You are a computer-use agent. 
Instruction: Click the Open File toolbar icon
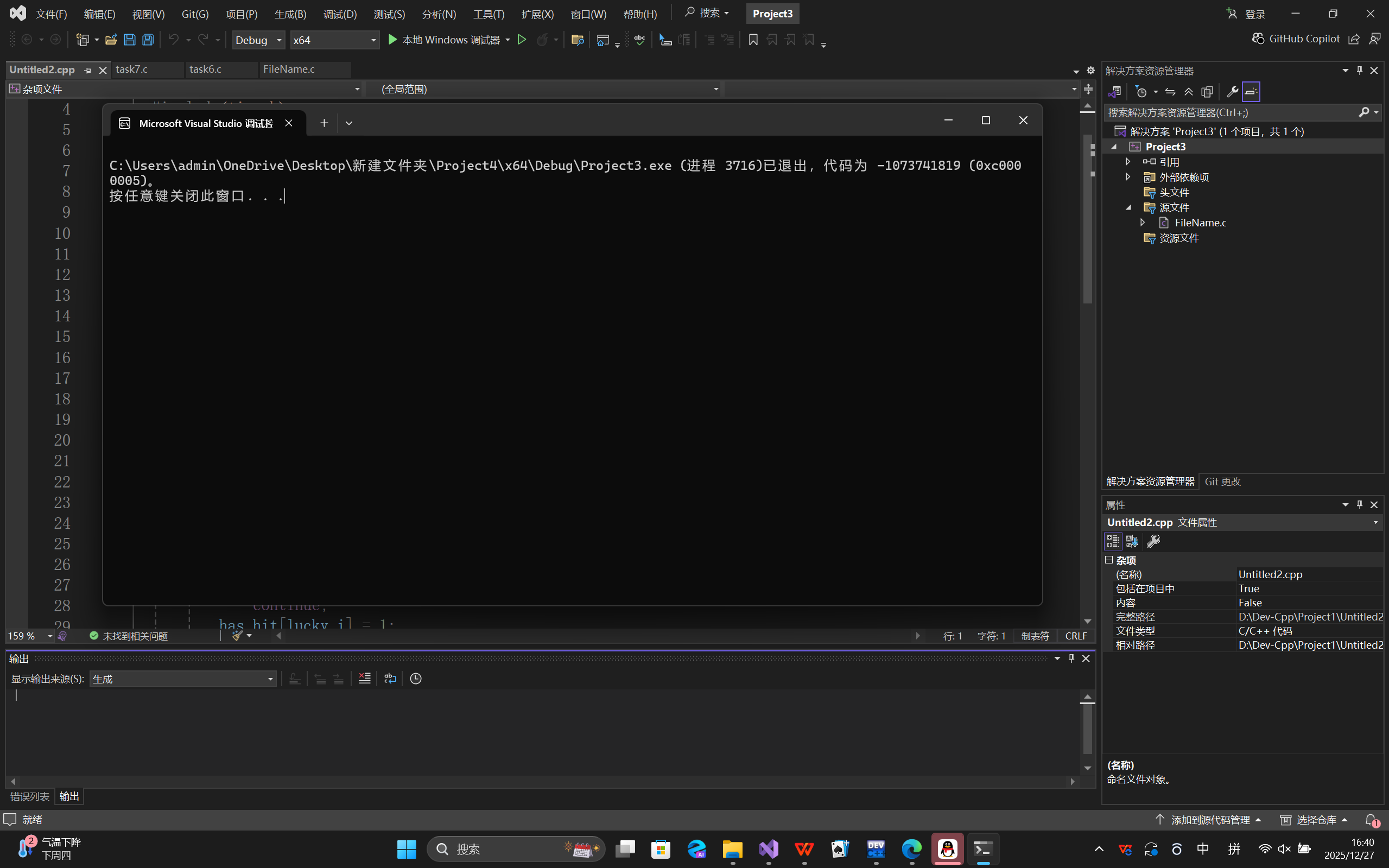(111, 40)
